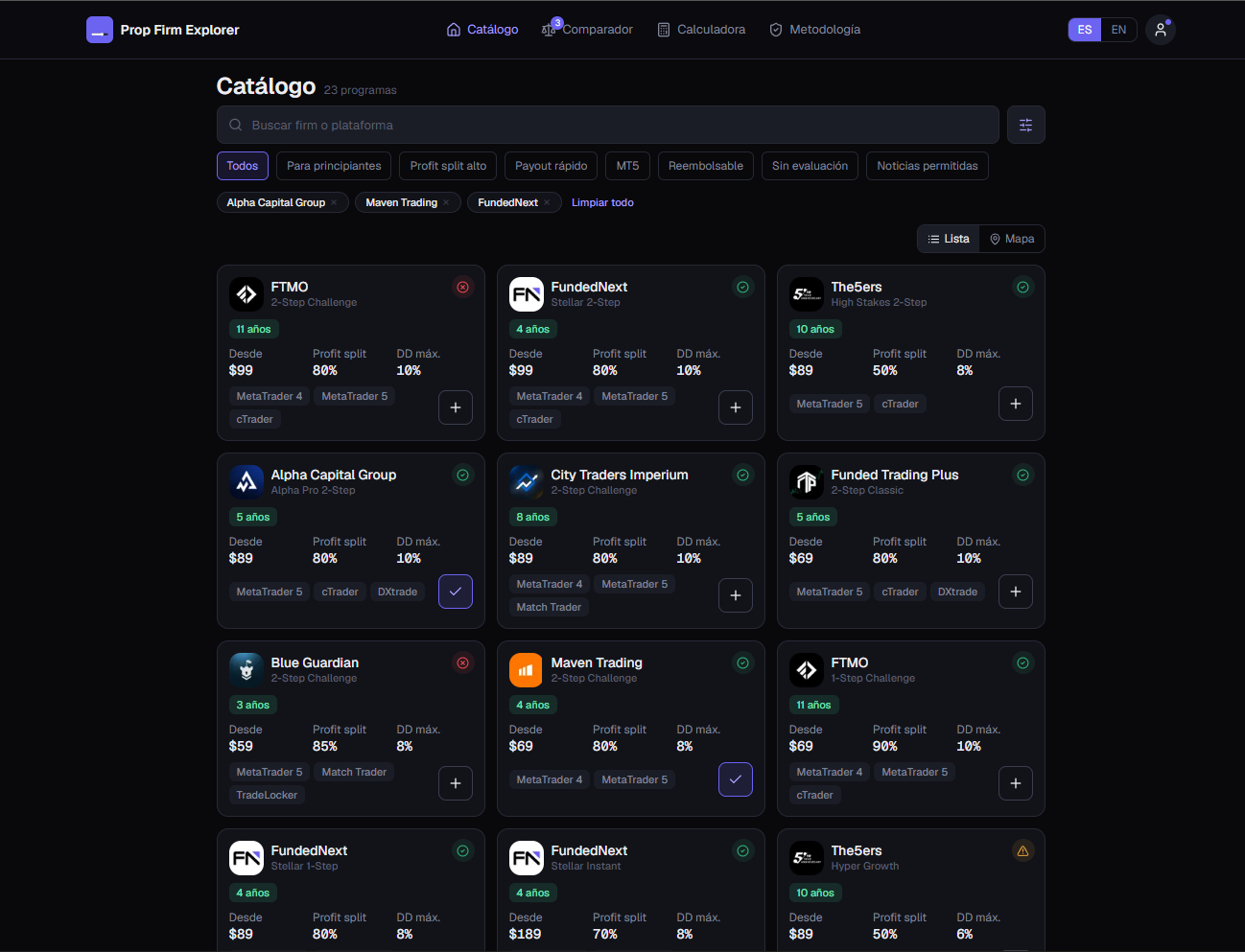The width and height of the screenshot is (1245, 952).
Task: Select the Todos filter
Action: pos(243,166)
